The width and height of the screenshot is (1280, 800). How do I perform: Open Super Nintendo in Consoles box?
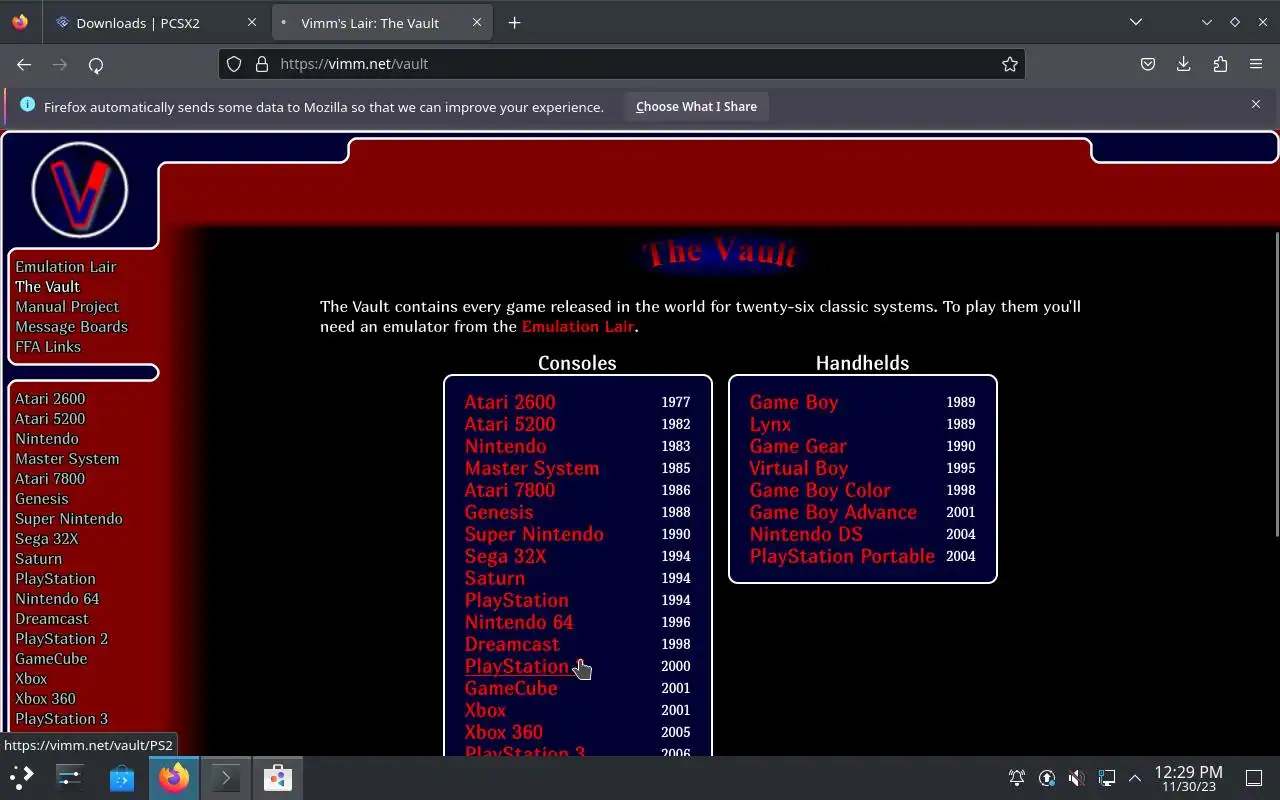tap(534, 534)
